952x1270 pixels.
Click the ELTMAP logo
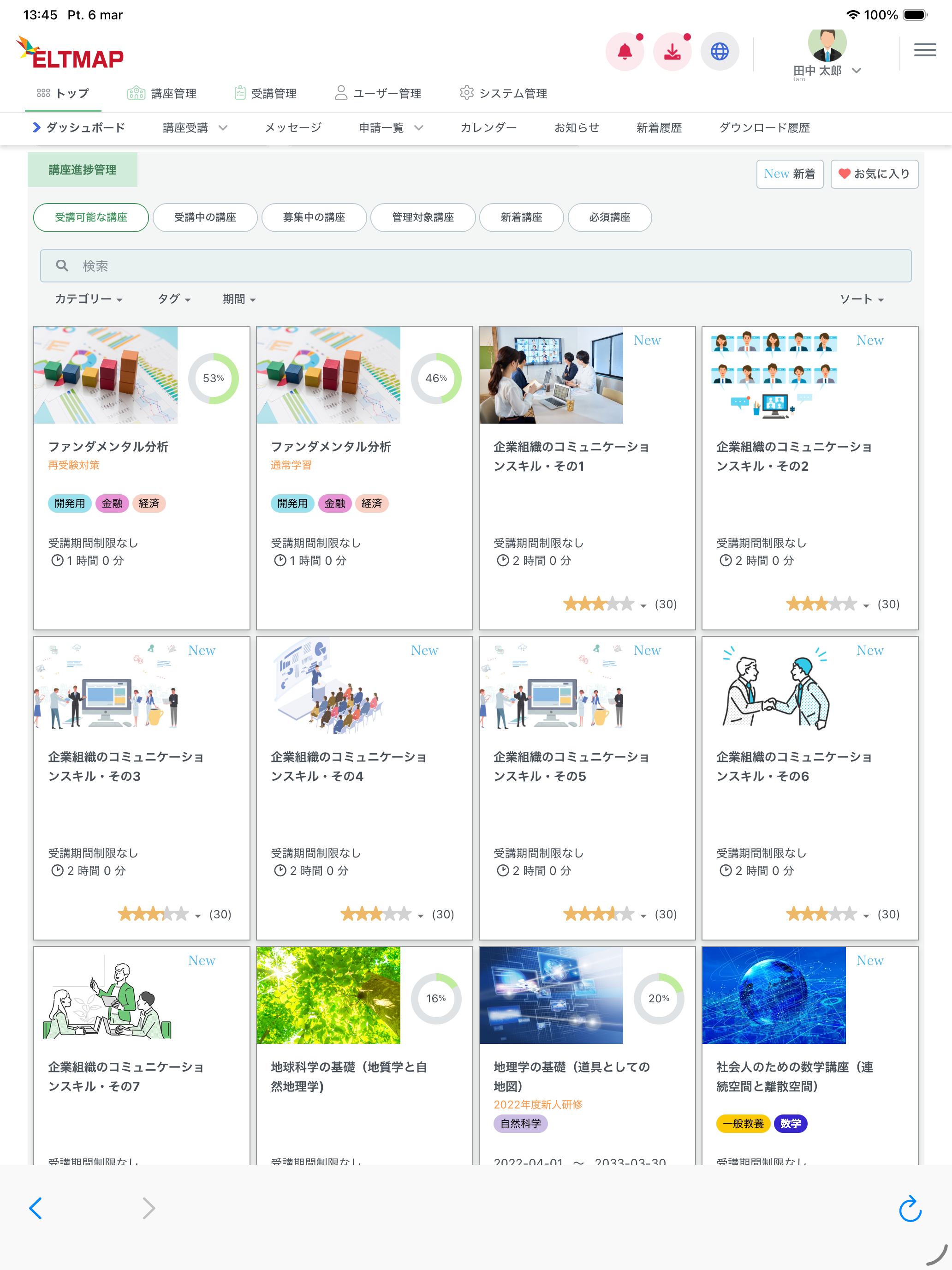click(x=70, y=52)
